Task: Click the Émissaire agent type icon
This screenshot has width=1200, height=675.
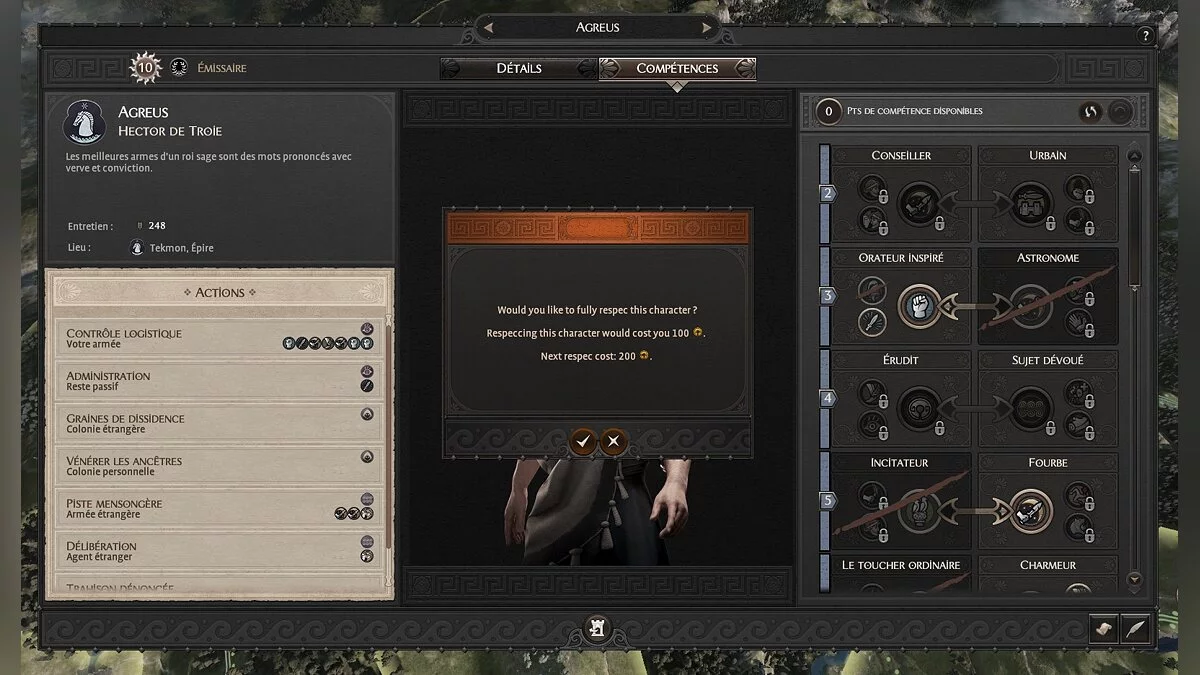Action: [179, 68]
